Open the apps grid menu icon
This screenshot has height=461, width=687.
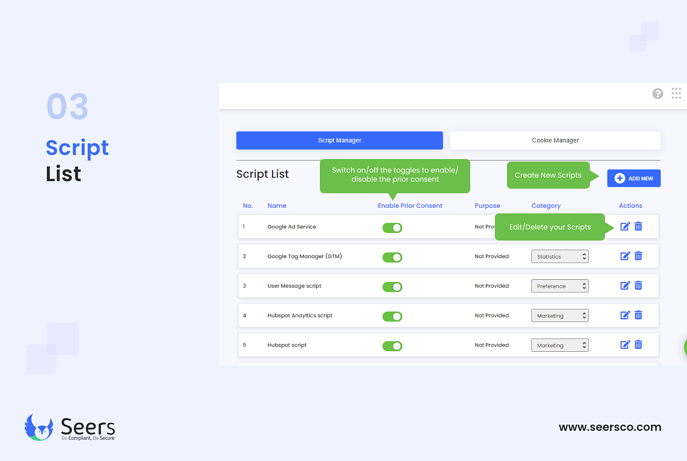[676, 93]
